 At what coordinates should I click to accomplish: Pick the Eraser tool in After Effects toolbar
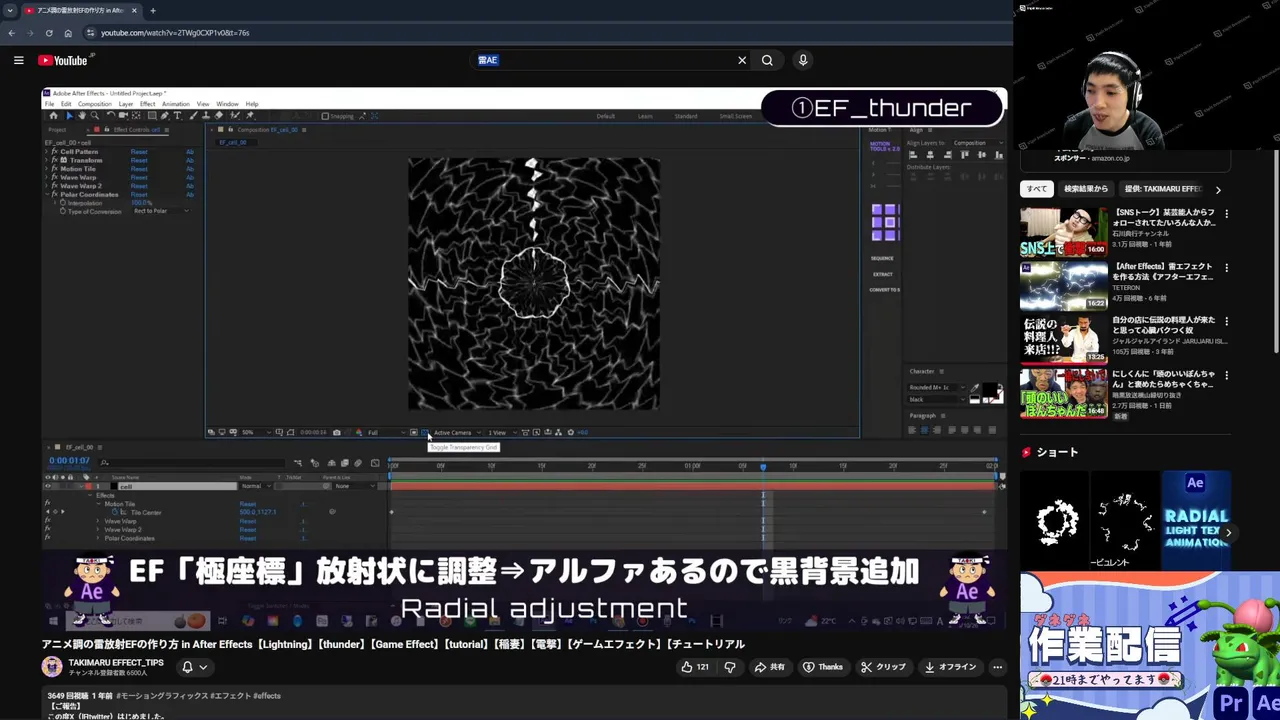pos(219,116)
